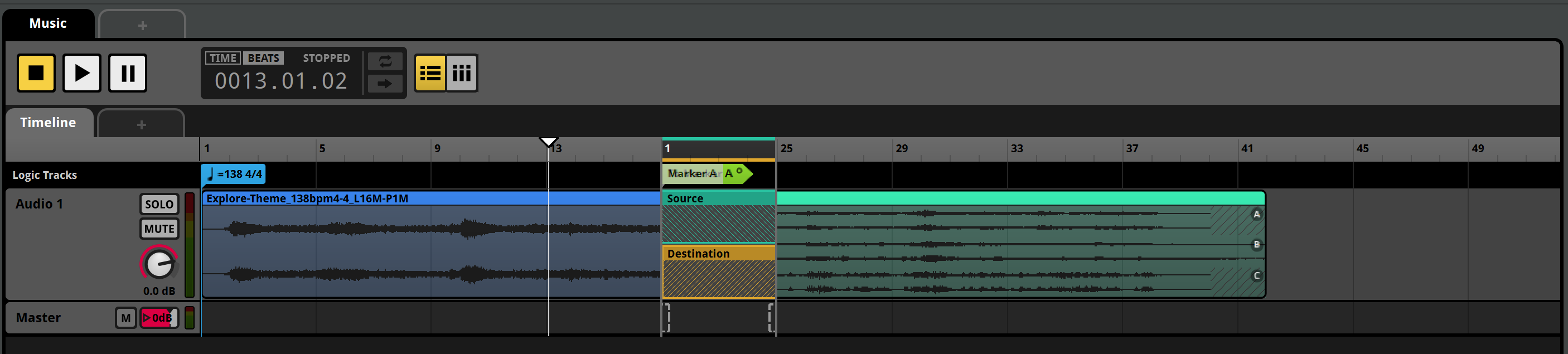Select the Marker A destination marker
Image resolution: width=1568 pixels, height=354 pixels.
pyautogui.click(x=707, y=173)
